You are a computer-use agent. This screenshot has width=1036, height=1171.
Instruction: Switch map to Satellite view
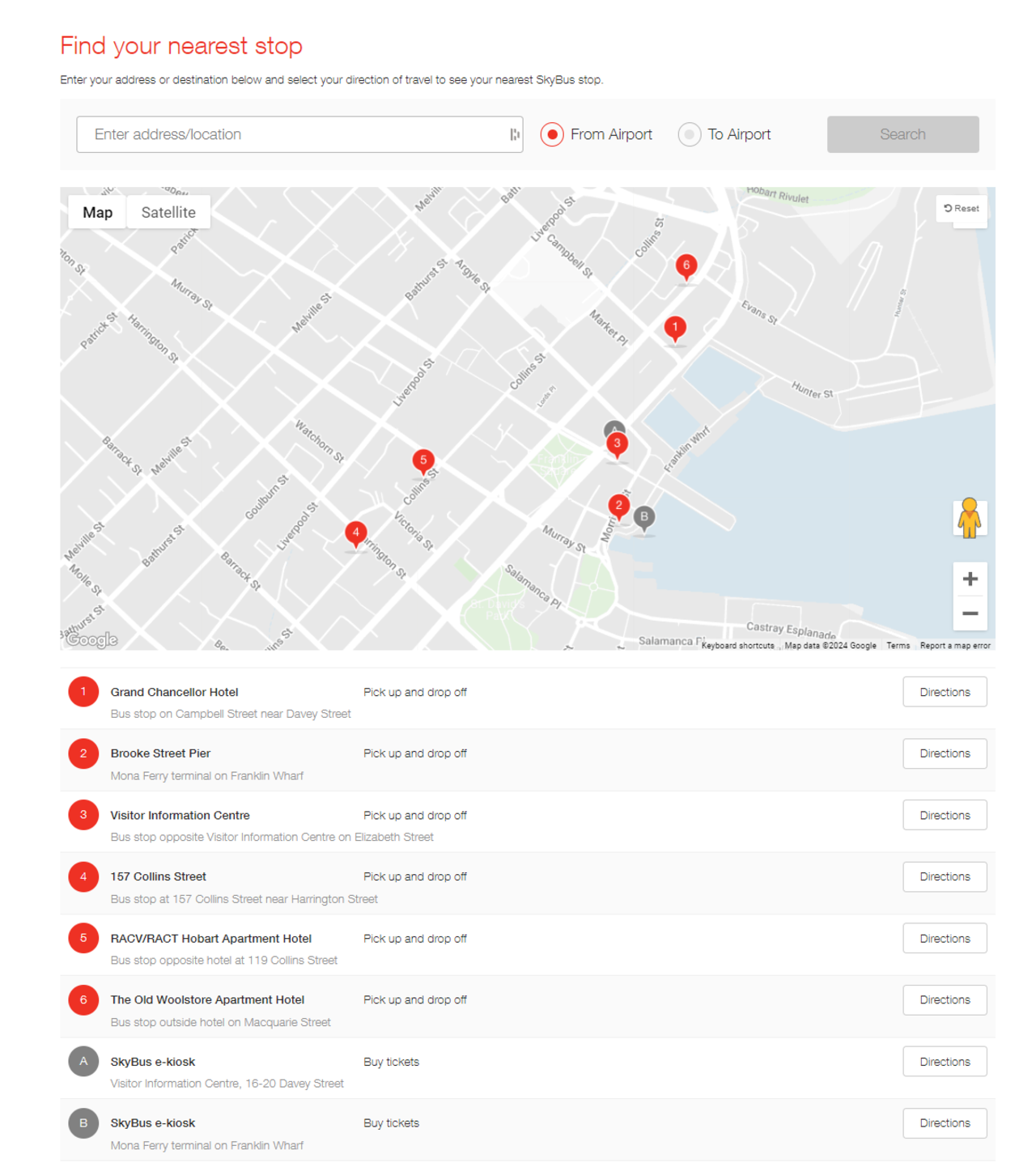pyautogui.click(x=168, y=212)
